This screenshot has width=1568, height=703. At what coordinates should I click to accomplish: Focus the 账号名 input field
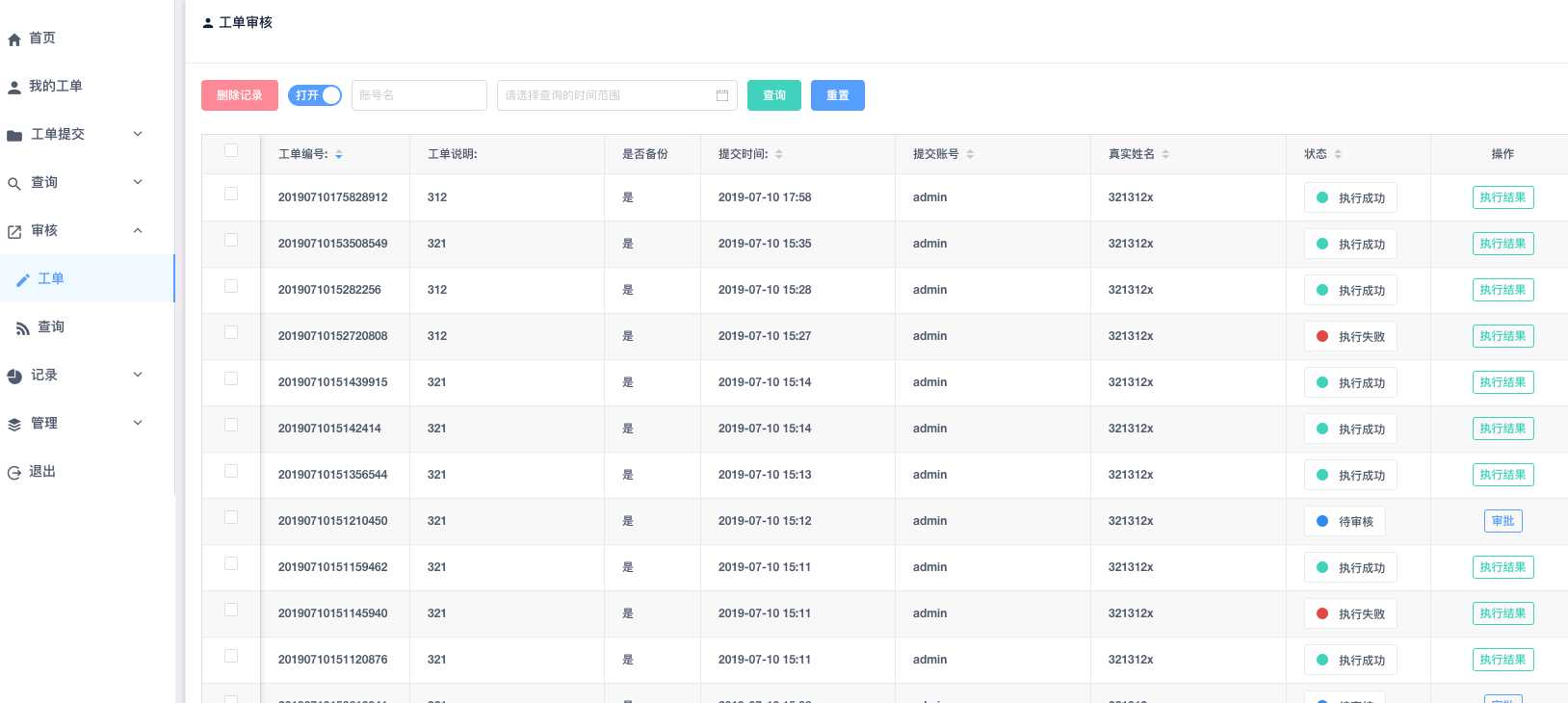(x=419, y=95)
